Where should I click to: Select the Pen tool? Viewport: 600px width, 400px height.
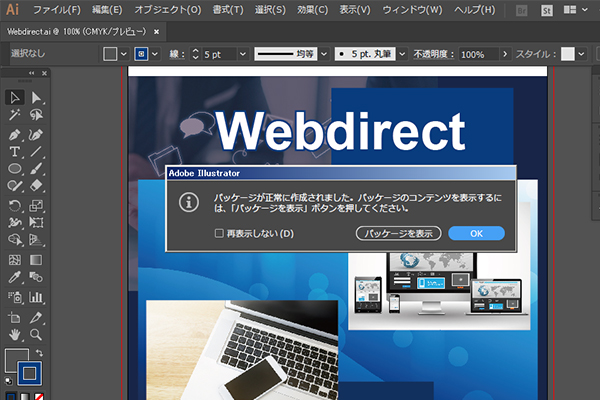[x=15, y=135]
